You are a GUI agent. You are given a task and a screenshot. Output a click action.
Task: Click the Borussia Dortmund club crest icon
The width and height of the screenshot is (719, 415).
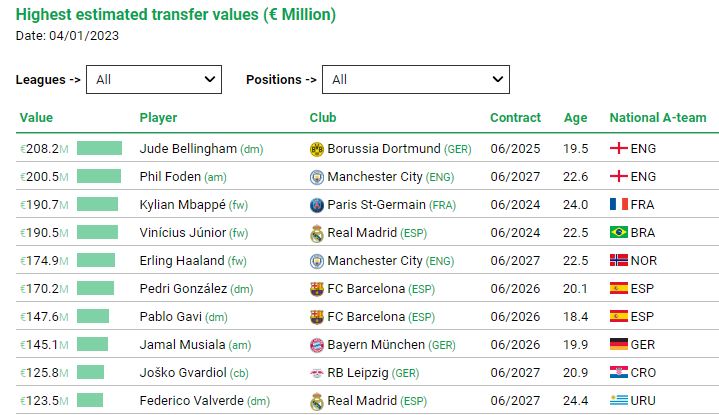(x=317, y=149)
